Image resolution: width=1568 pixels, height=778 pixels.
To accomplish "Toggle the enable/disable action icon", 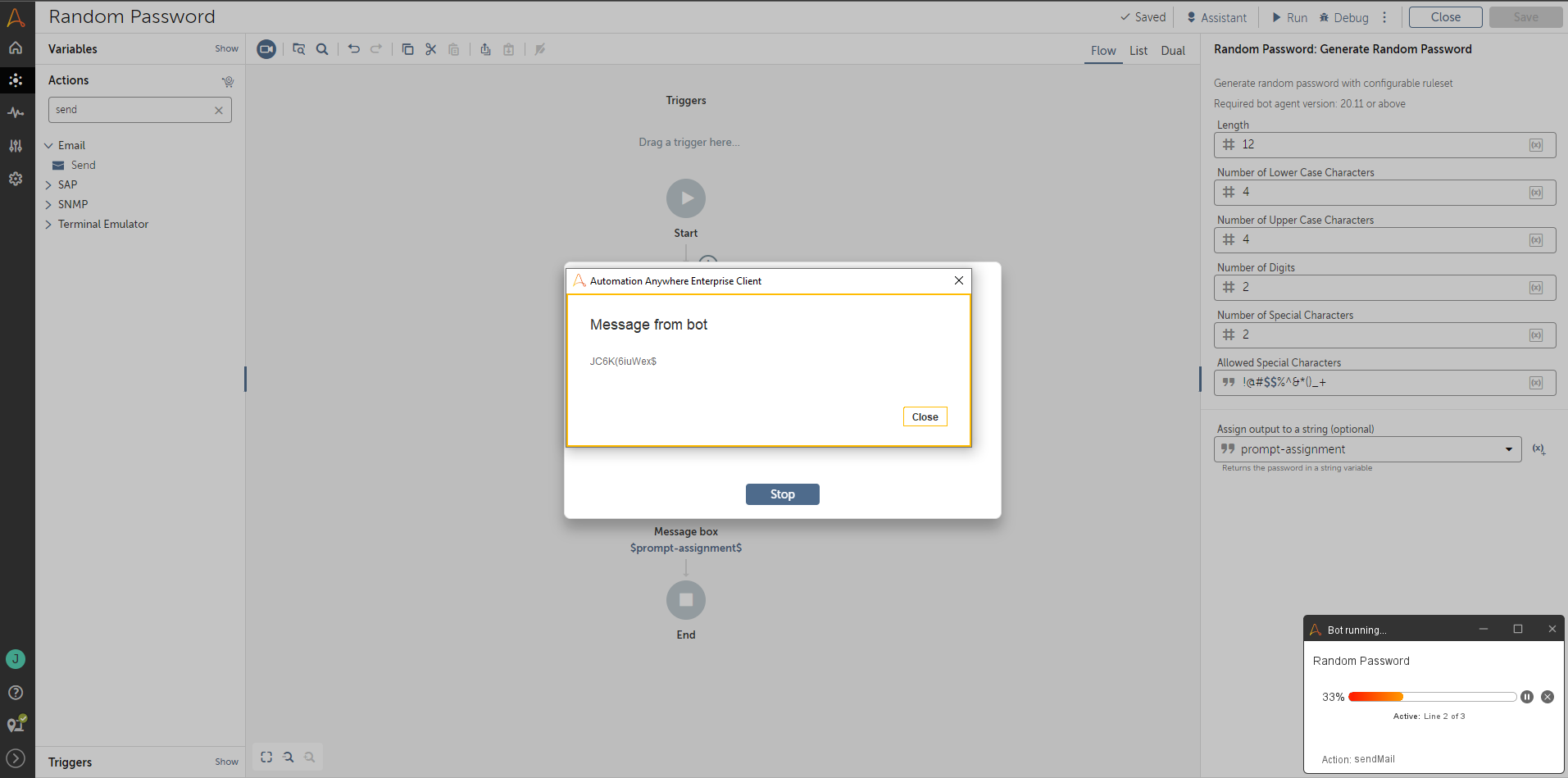I will point(540,49).
